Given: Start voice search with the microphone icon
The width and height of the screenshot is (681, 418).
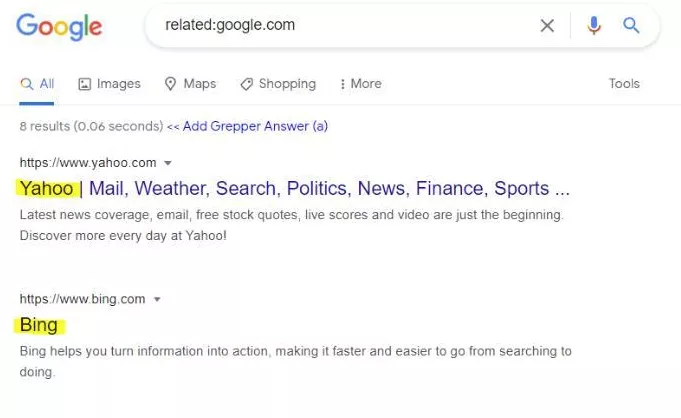Looking at the screenshot, I should (594, 26).
